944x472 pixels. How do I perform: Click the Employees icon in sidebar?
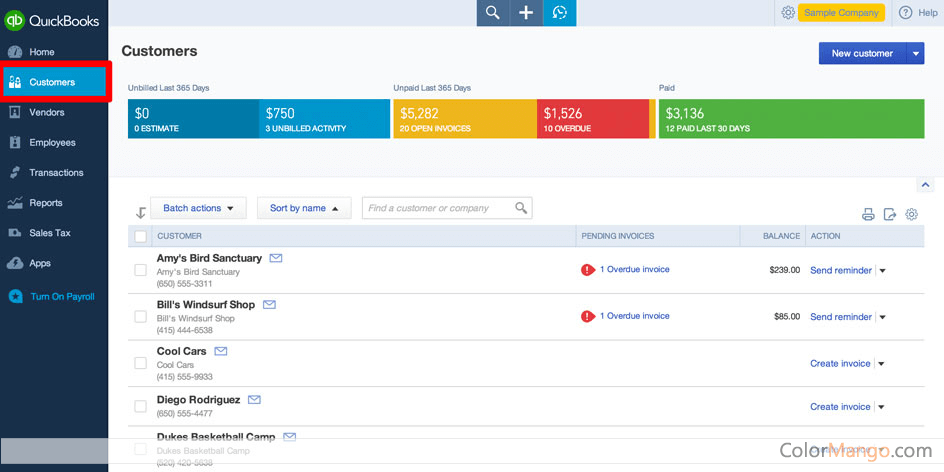click(x=15, y=143)
